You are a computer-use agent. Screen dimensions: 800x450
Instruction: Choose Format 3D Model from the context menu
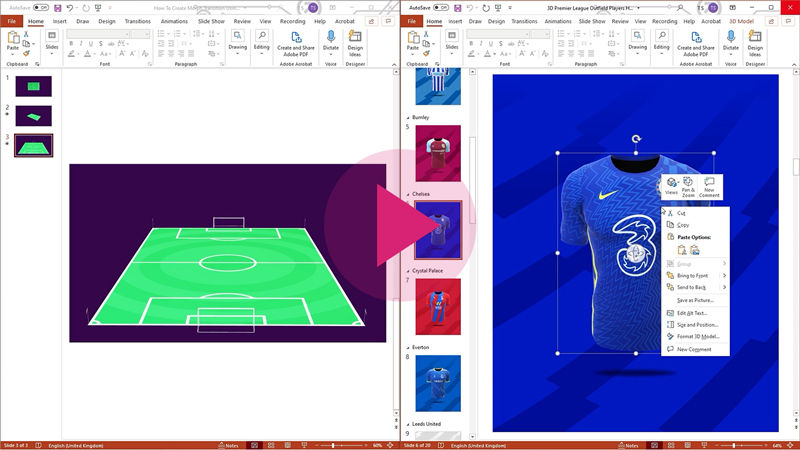click(697, 336)
